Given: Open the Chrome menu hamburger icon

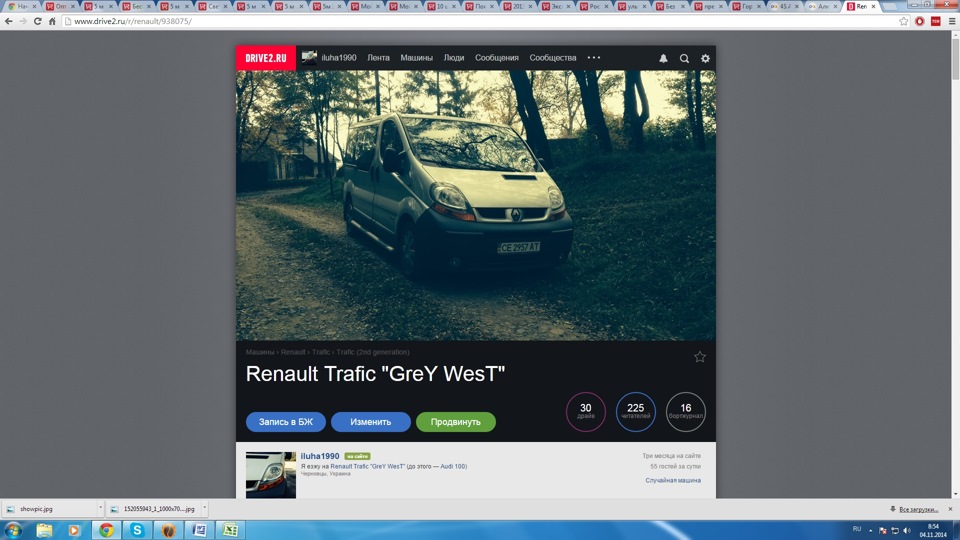Looking at the screenshot, I should pyautogui.click(x=952, y=21).
